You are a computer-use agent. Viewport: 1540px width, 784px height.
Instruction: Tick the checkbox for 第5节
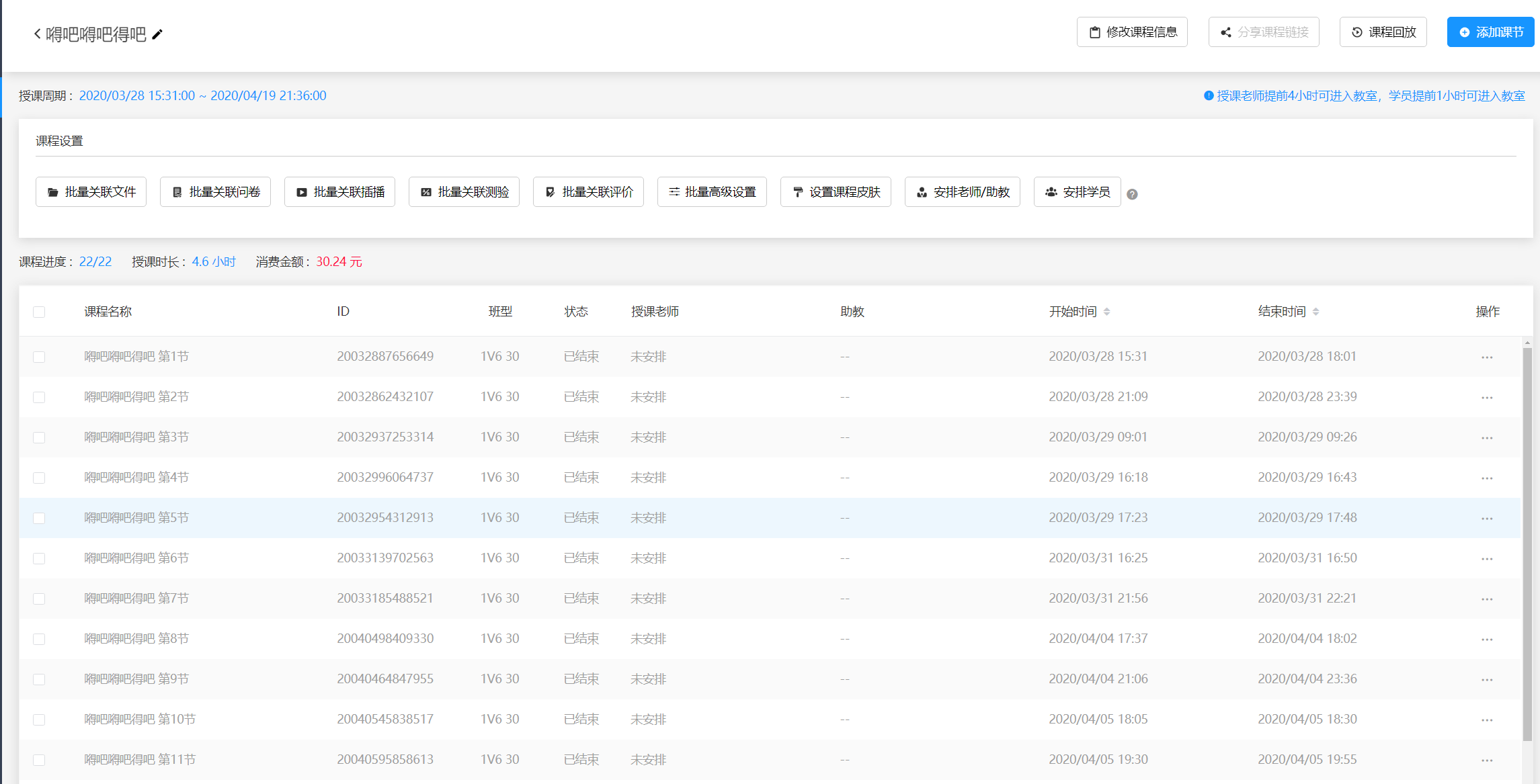click(39, 518)
